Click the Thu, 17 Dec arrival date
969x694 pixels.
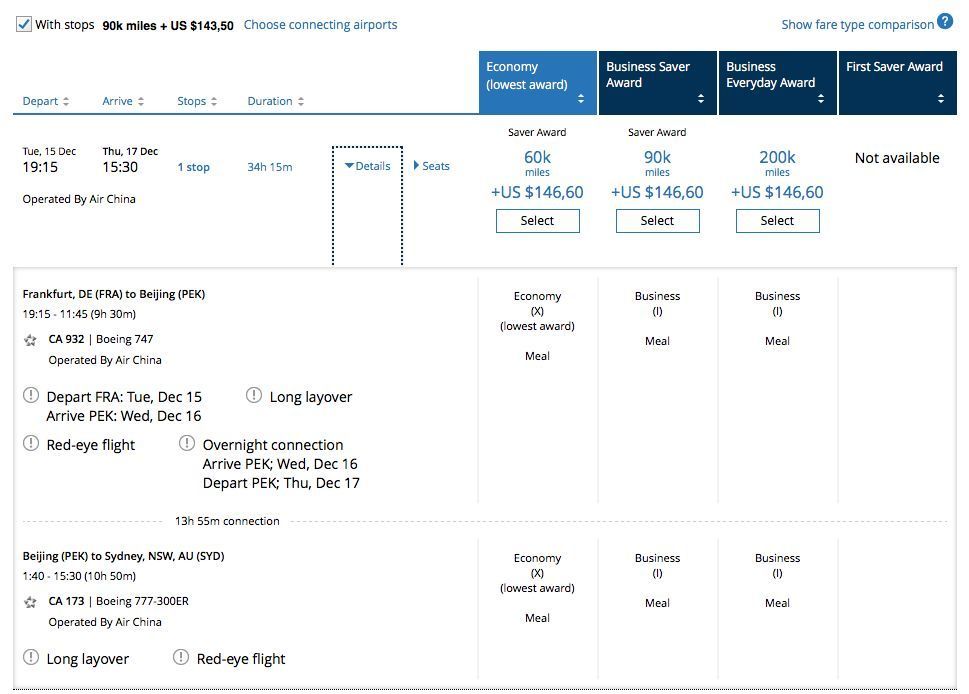tap(130, 151)
